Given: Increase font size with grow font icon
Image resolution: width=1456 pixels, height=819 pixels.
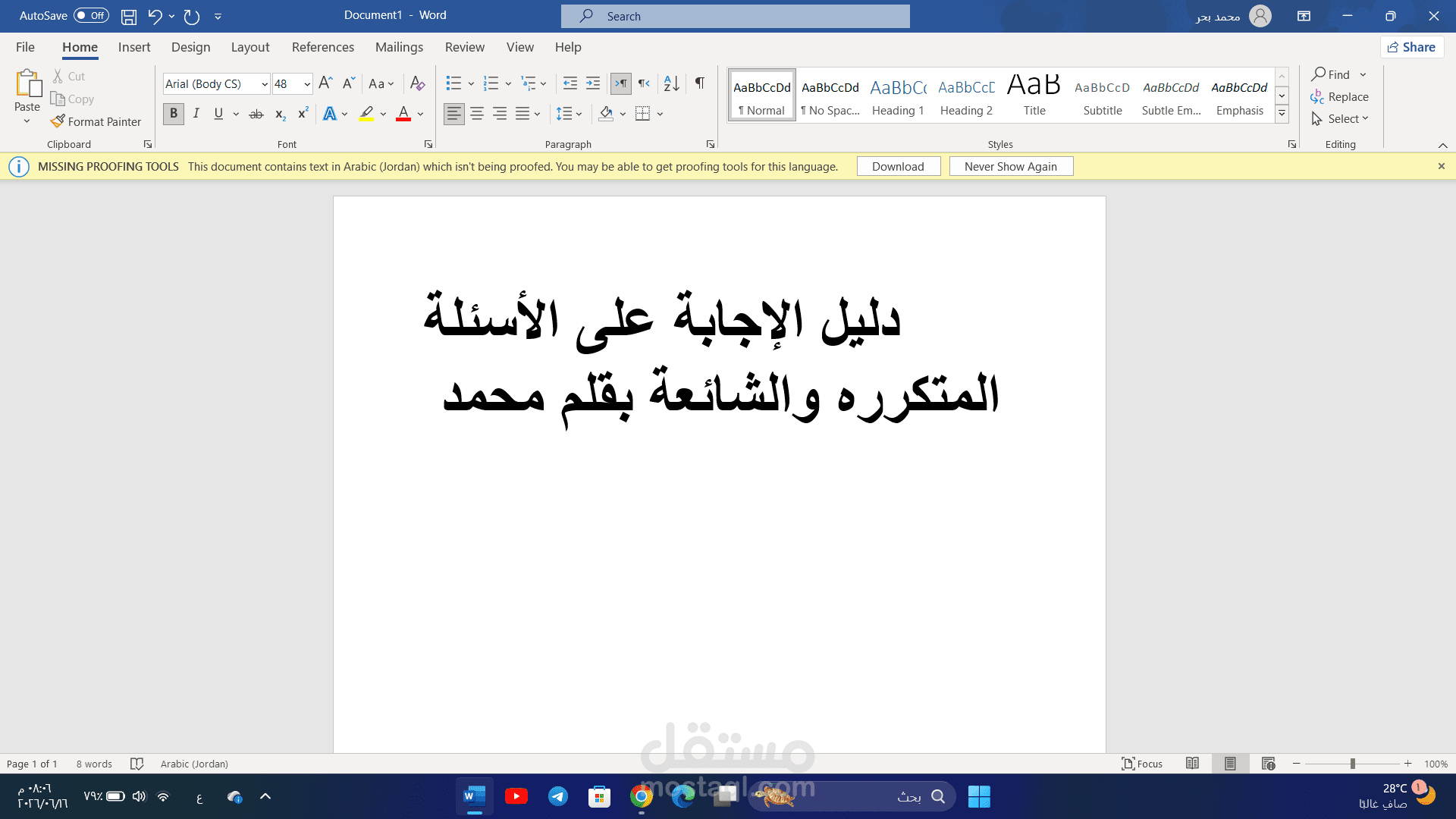Looking at the screenshot, I should [325, 83].
